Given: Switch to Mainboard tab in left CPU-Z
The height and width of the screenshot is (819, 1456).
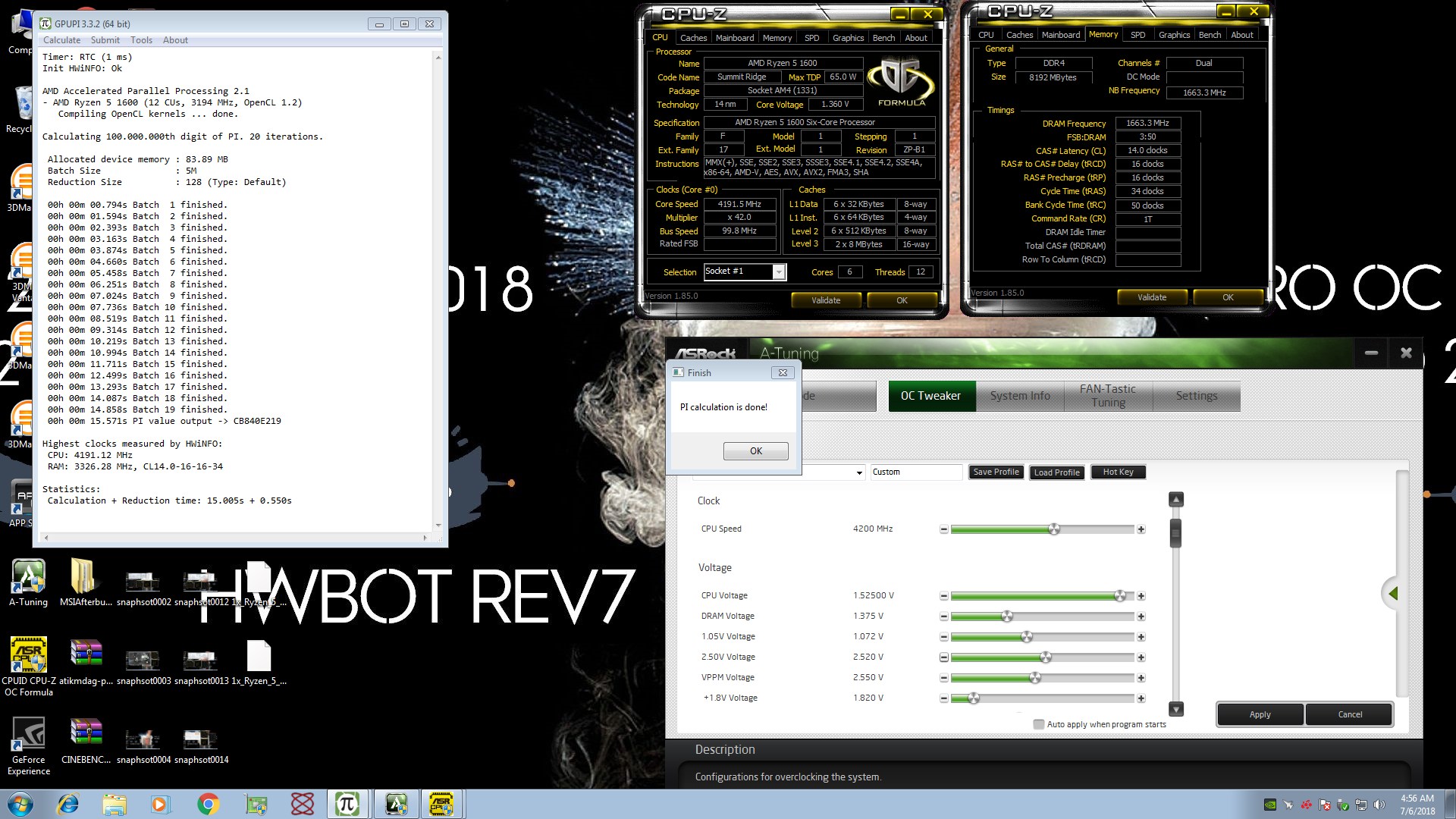Looking at the screenshot, I should (x=735, y=38).
